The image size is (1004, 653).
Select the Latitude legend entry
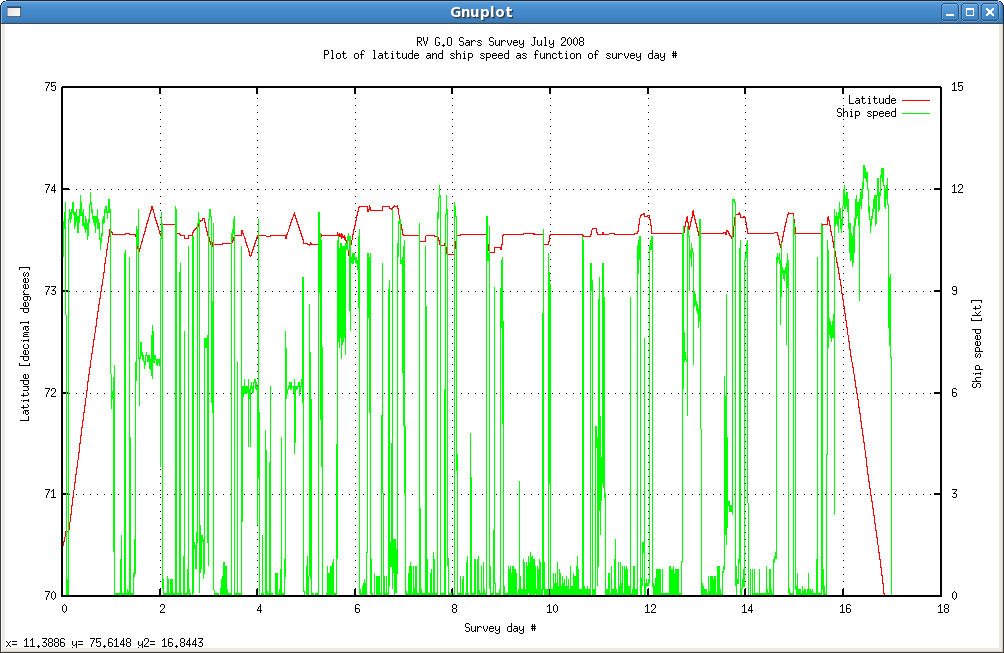872,100
